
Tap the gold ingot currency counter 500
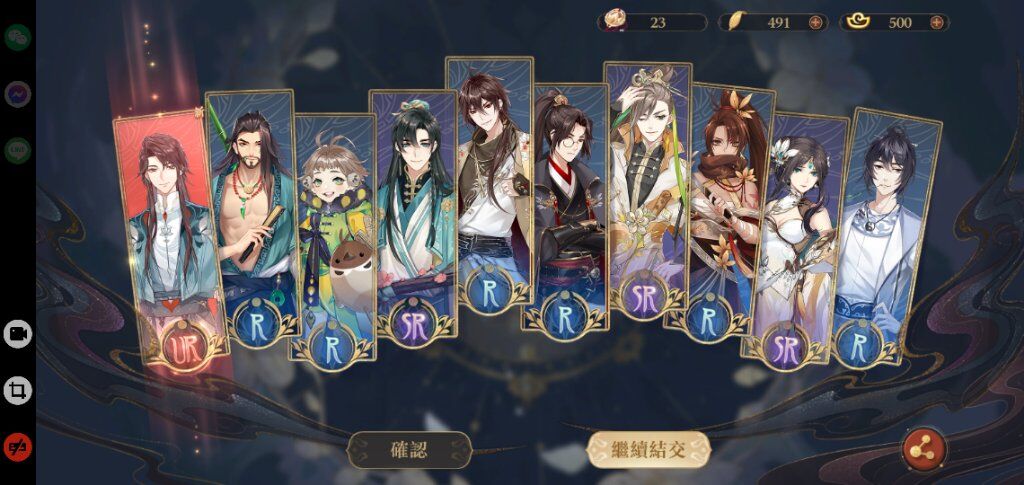(894, 22)
